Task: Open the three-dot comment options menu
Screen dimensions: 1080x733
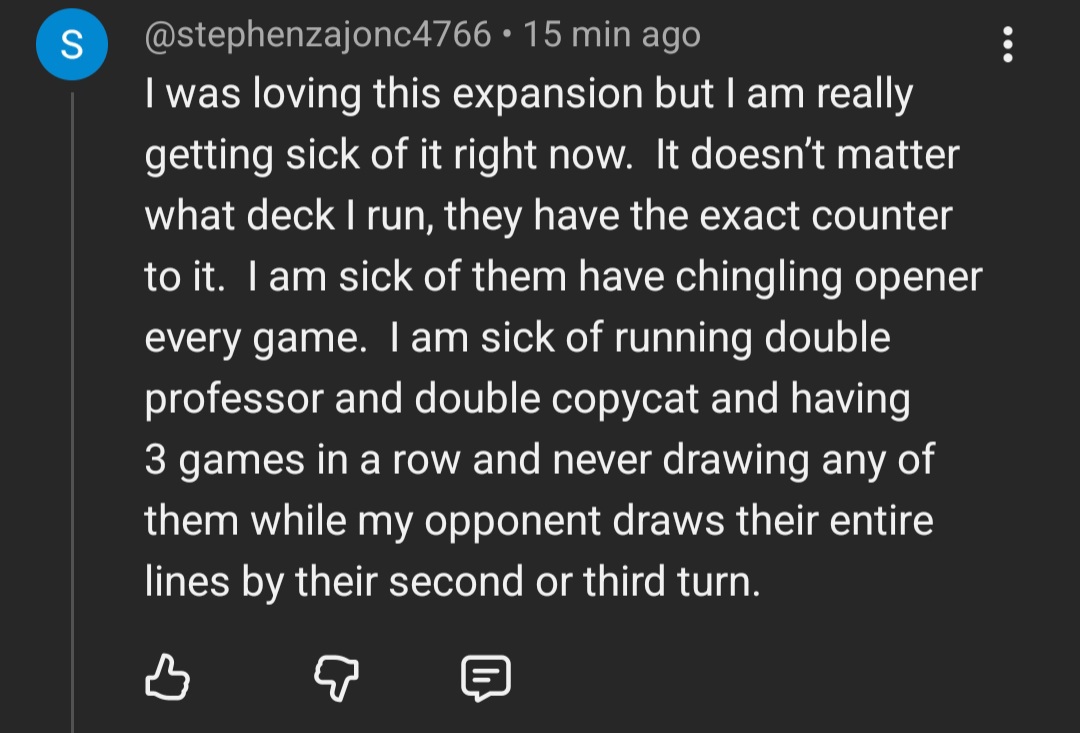Action: [1007, 45]
